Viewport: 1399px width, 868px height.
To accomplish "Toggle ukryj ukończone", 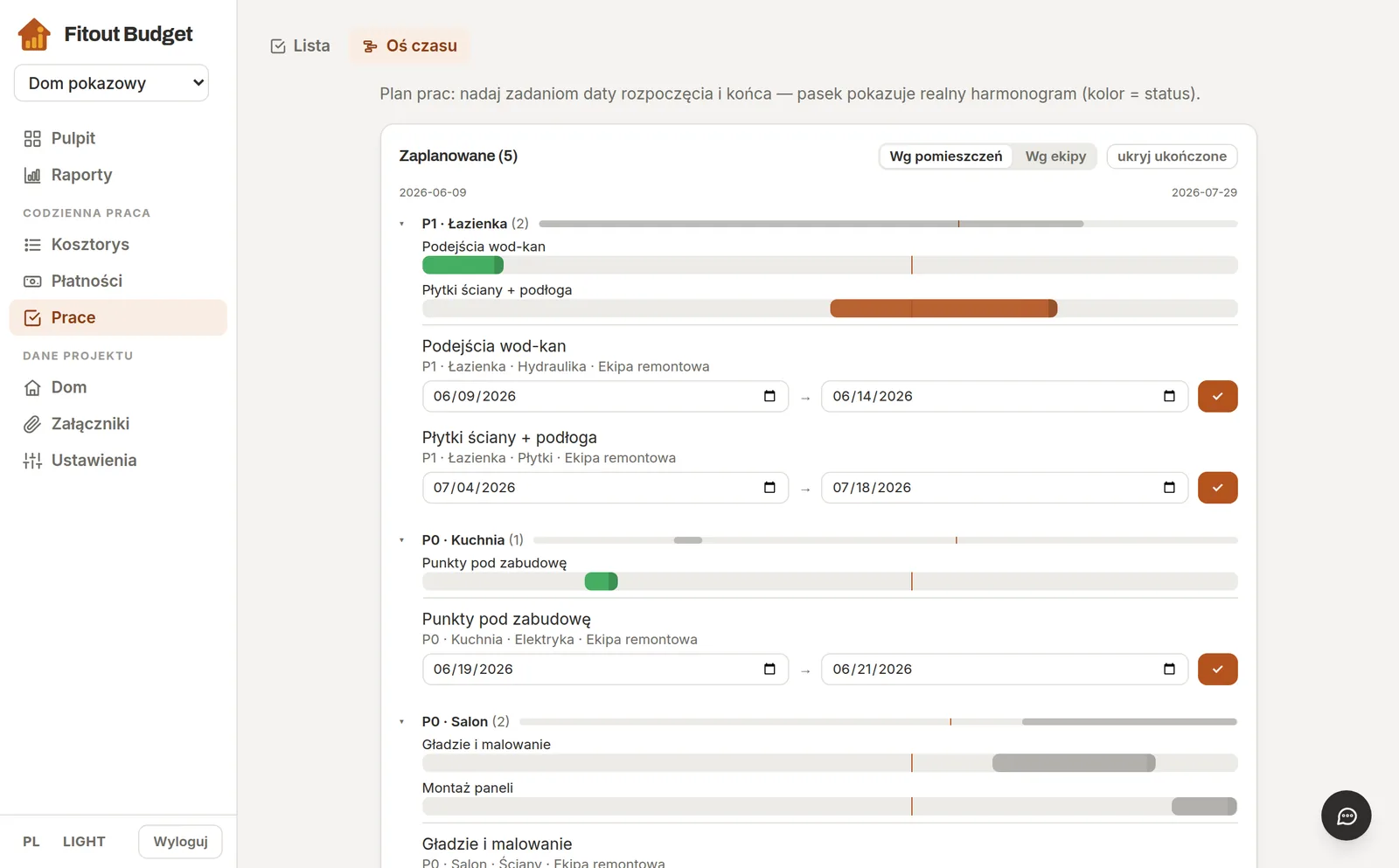I will click(1172, 156).
